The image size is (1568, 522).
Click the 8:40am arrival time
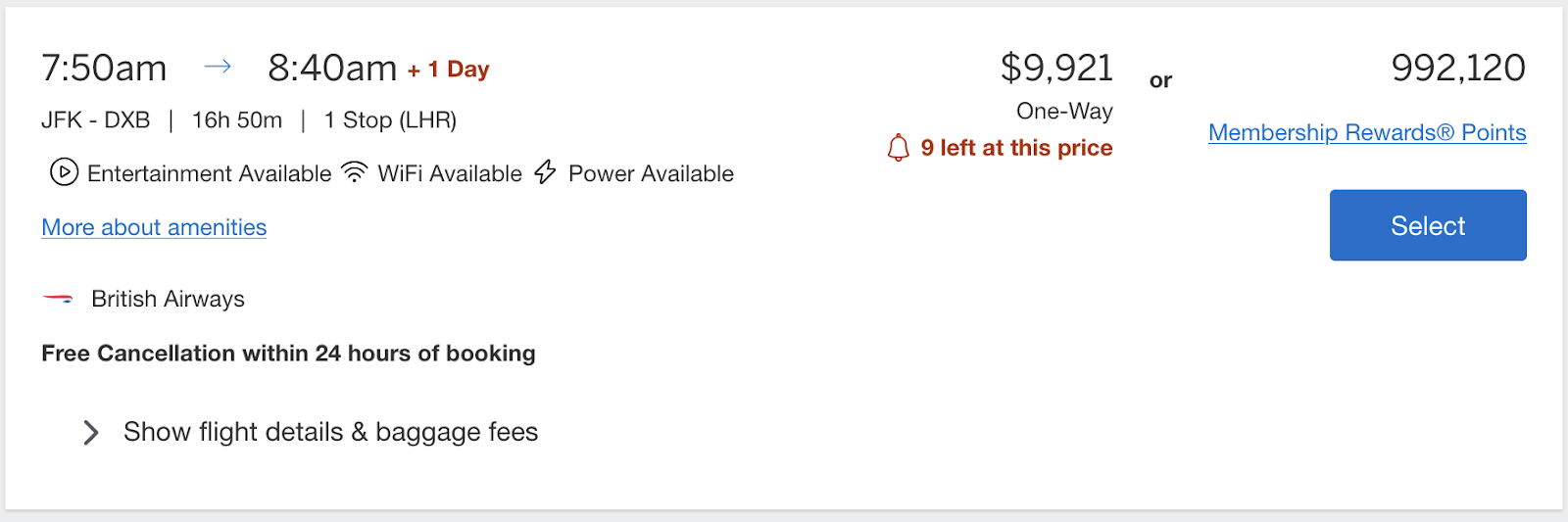click(332, 69)
